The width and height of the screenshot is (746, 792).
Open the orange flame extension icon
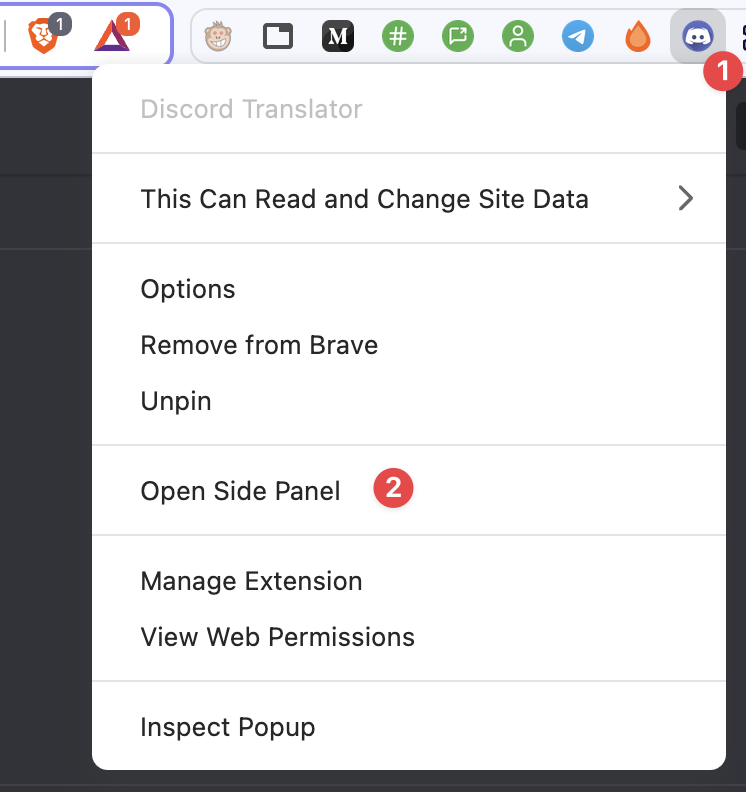click(x=638, y=36)
